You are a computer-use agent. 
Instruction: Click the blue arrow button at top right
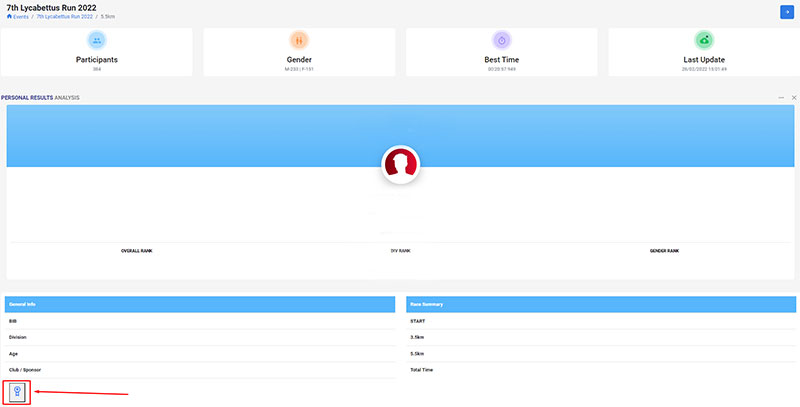(x=787, y=11)
